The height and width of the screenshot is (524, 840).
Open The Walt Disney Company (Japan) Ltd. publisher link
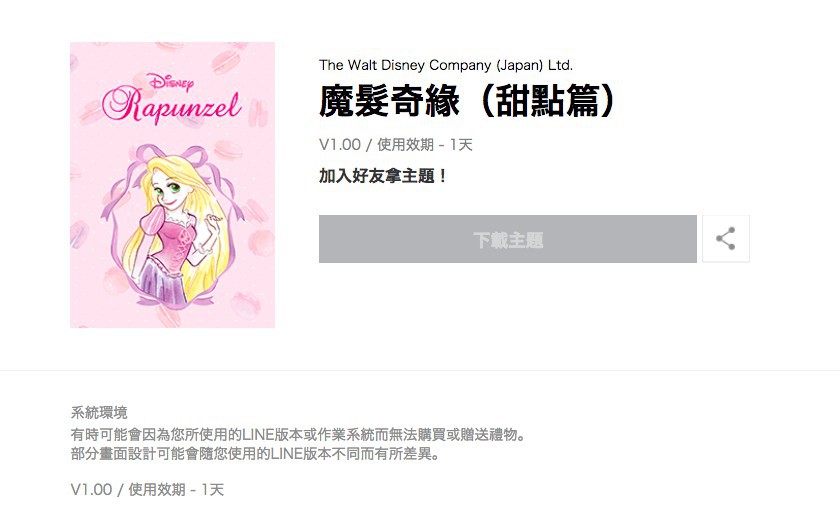[446, 65]
